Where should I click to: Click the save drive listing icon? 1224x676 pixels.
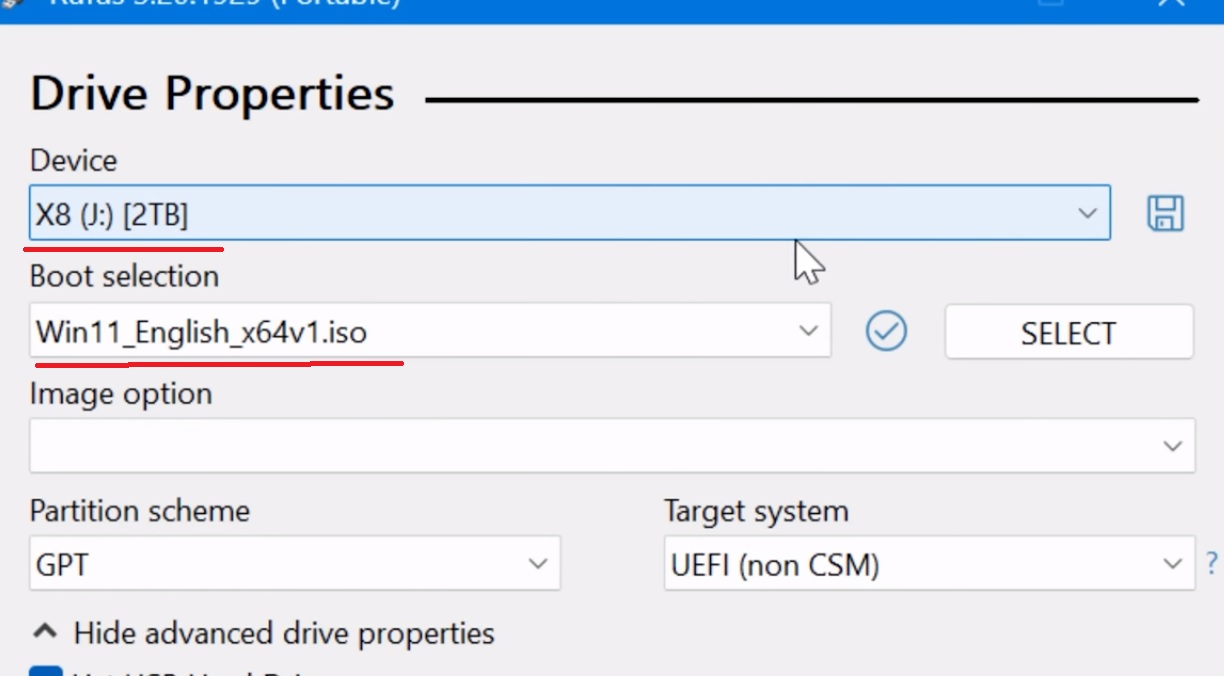1164,213
